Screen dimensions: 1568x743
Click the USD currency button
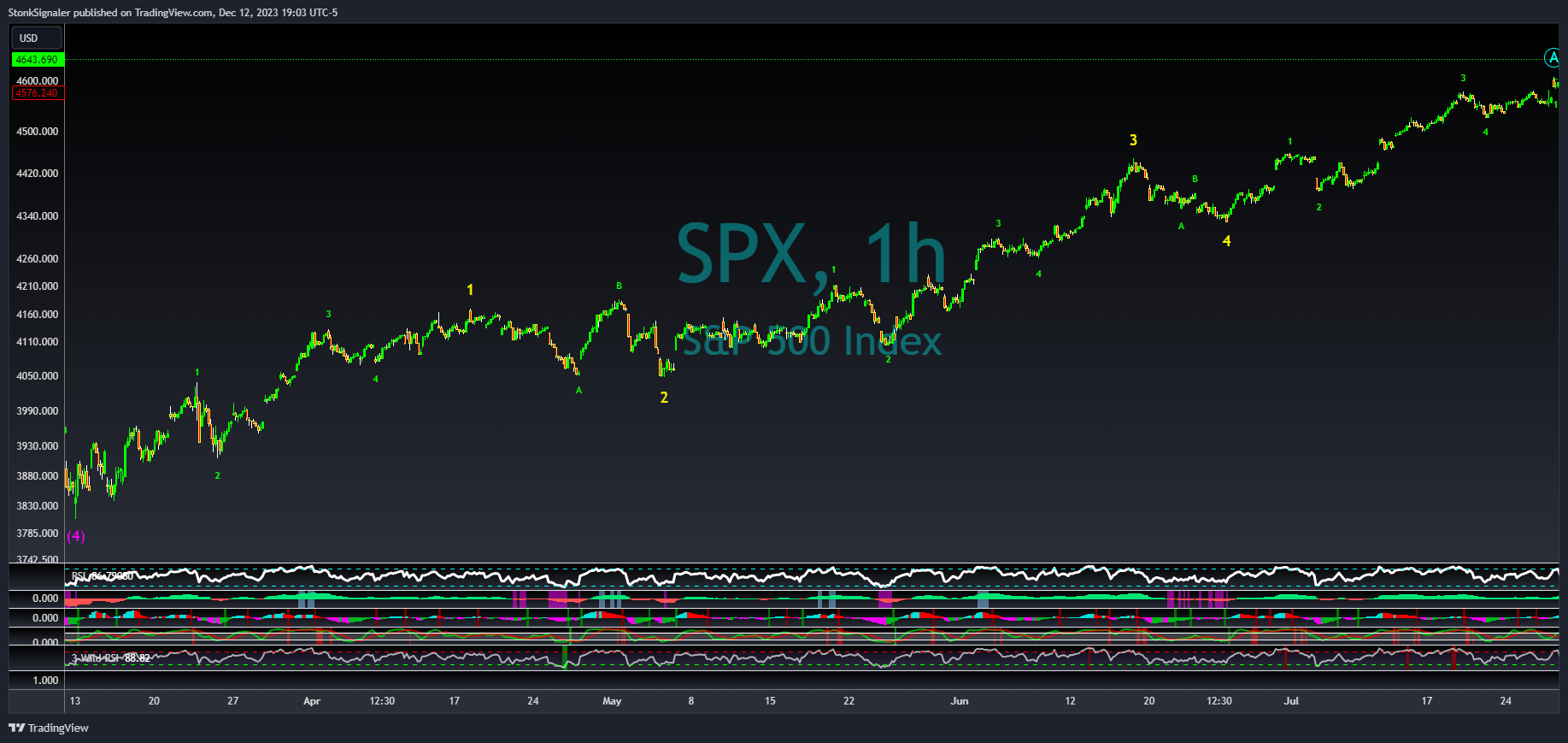click(x=36, y=38)
